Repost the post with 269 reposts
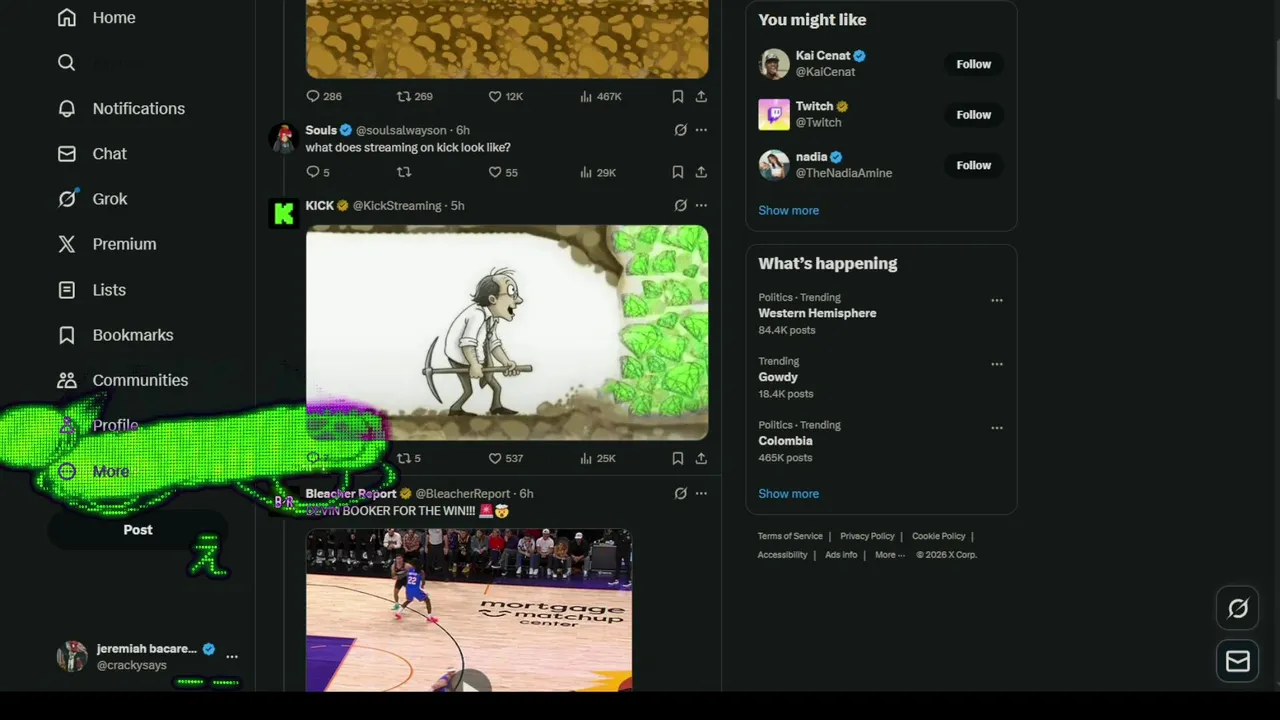 pos(414,96)
